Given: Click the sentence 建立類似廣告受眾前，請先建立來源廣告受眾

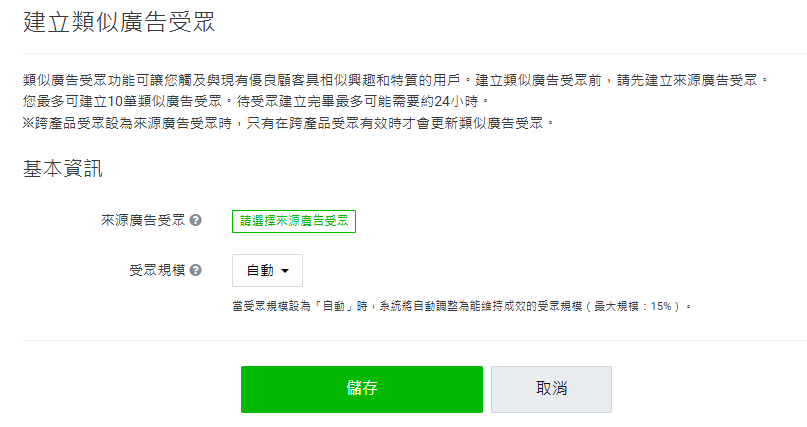Looking at the screenshot, I should point(622,79).
